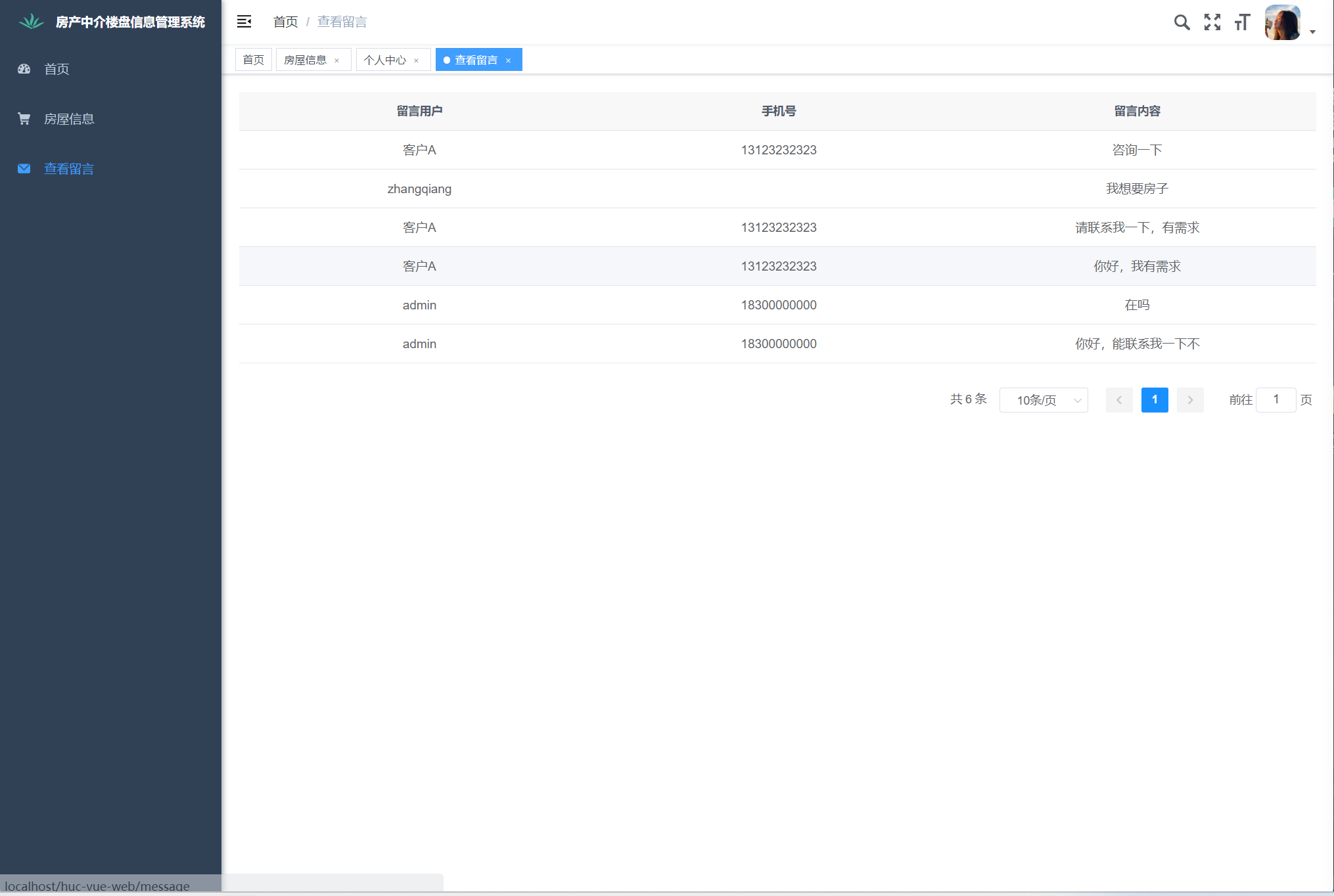The width and height of the screenshot is (1334, 896).
Task: Click the 查看留言 sidebar envelope icon
Action: coord(24,169)
